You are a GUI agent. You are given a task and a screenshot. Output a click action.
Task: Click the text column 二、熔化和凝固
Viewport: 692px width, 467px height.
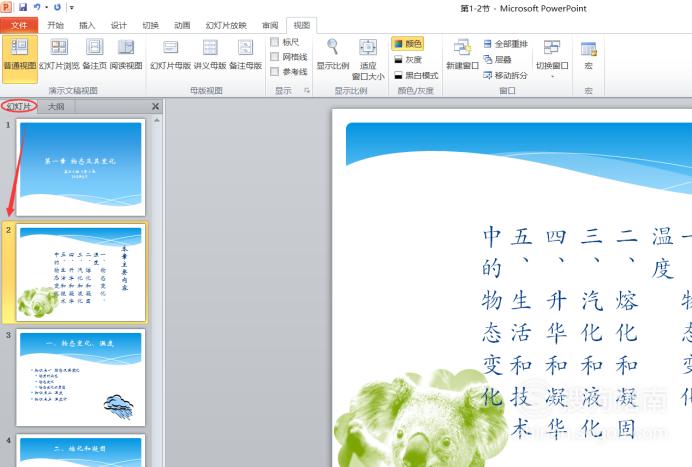627,333
